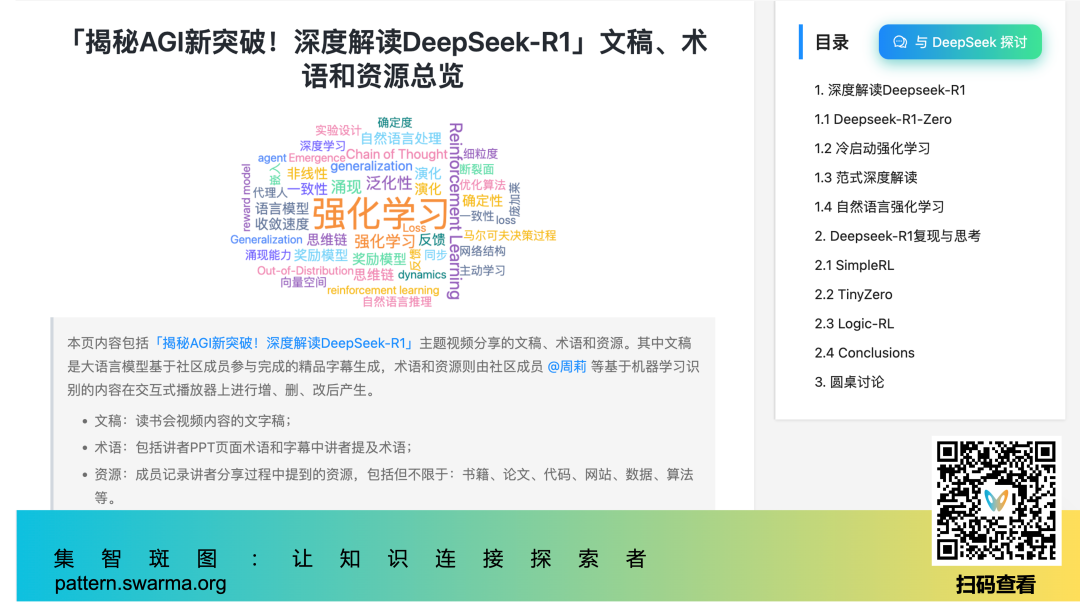Screen dimensions: 1080x608
Task: Click 自然语言推理 in the word cloud
Action: pyautogui.click(x=397, y=302)
